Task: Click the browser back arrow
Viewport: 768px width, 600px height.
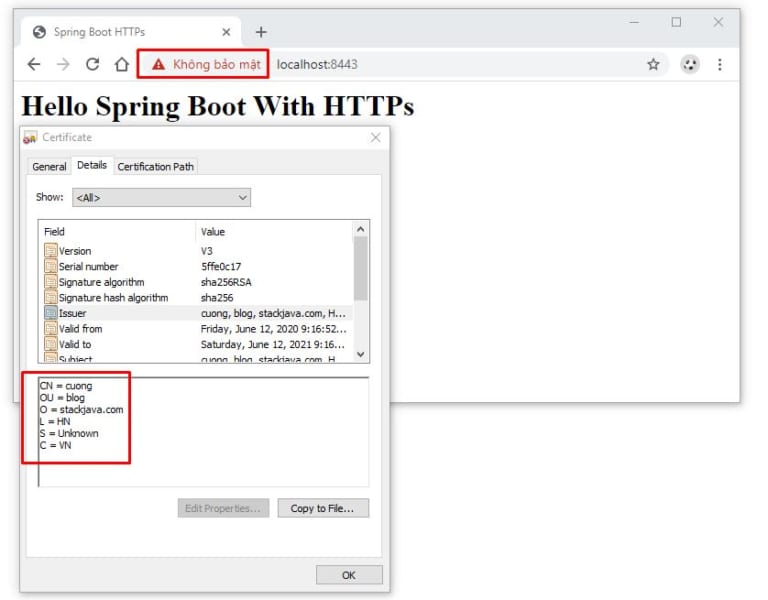Action: [34, 64]
